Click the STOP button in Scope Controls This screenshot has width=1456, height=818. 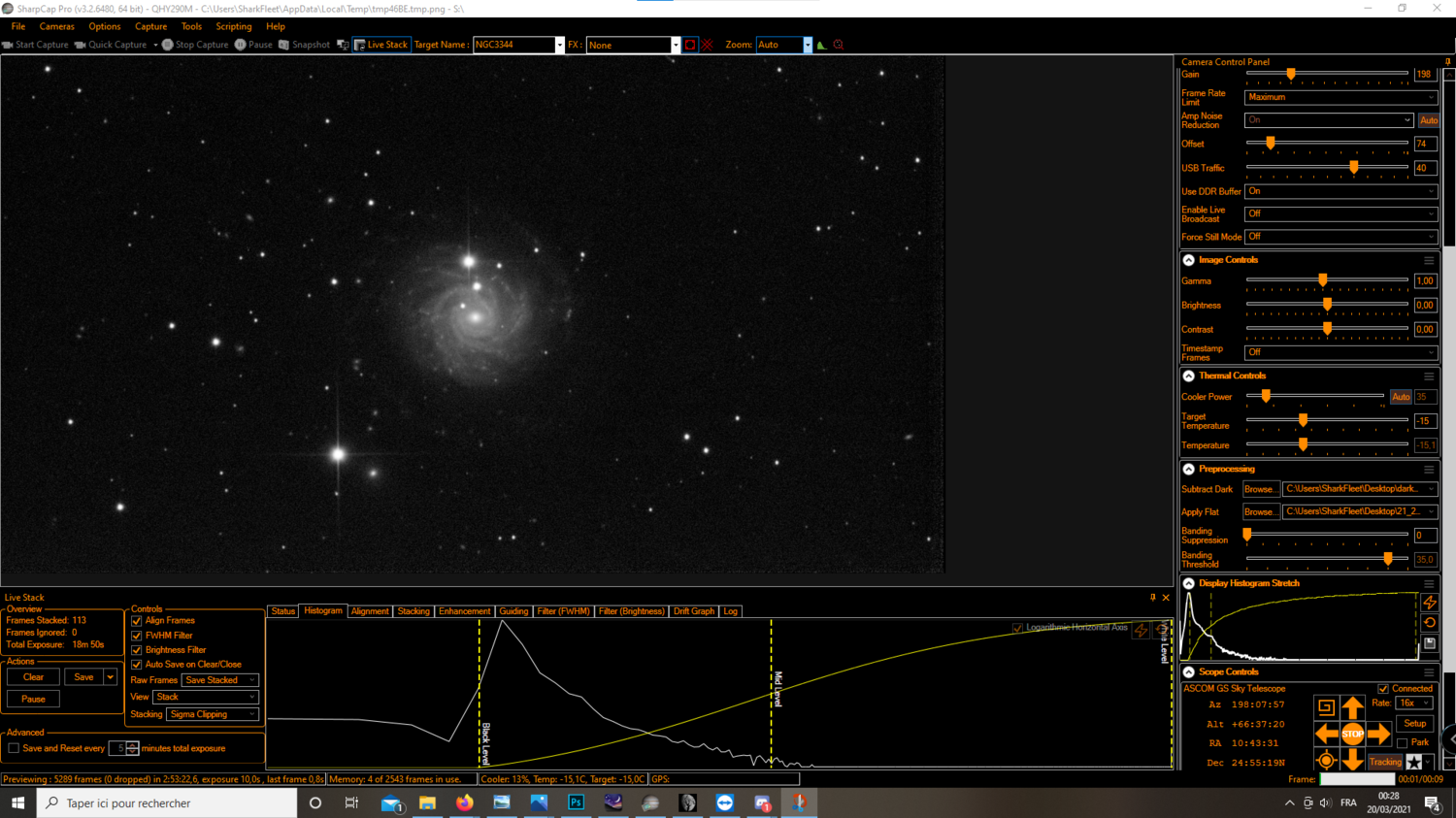point(1353,735)
